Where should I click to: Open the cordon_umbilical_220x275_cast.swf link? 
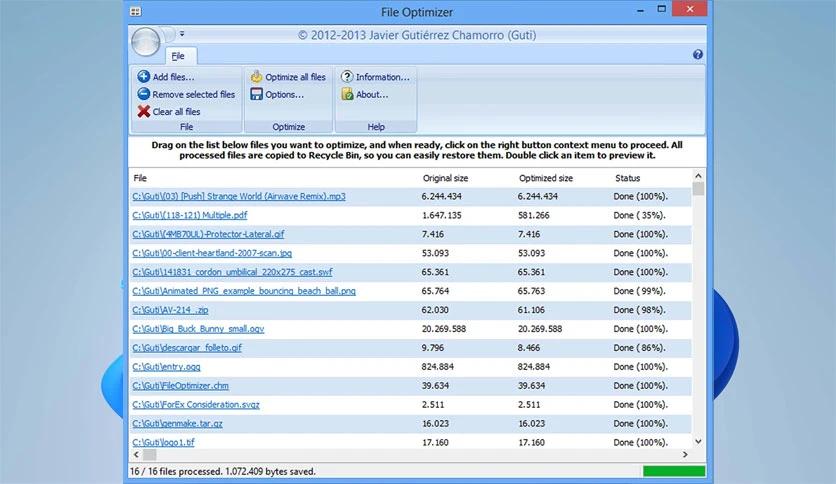click(x=232, y=272)
